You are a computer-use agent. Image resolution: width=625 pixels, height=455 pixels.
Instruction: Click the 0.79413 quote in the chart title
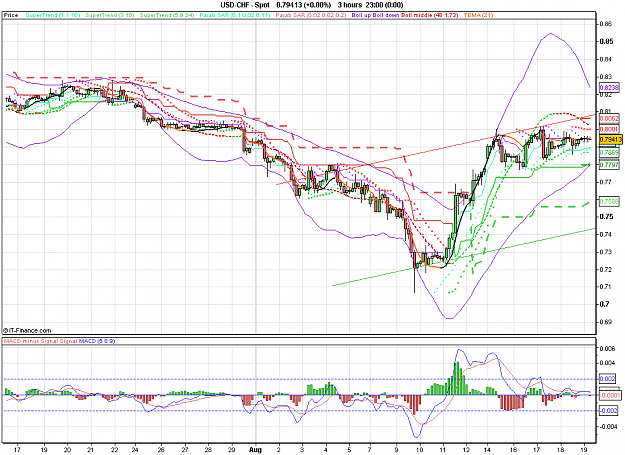(x=289, y=5)
